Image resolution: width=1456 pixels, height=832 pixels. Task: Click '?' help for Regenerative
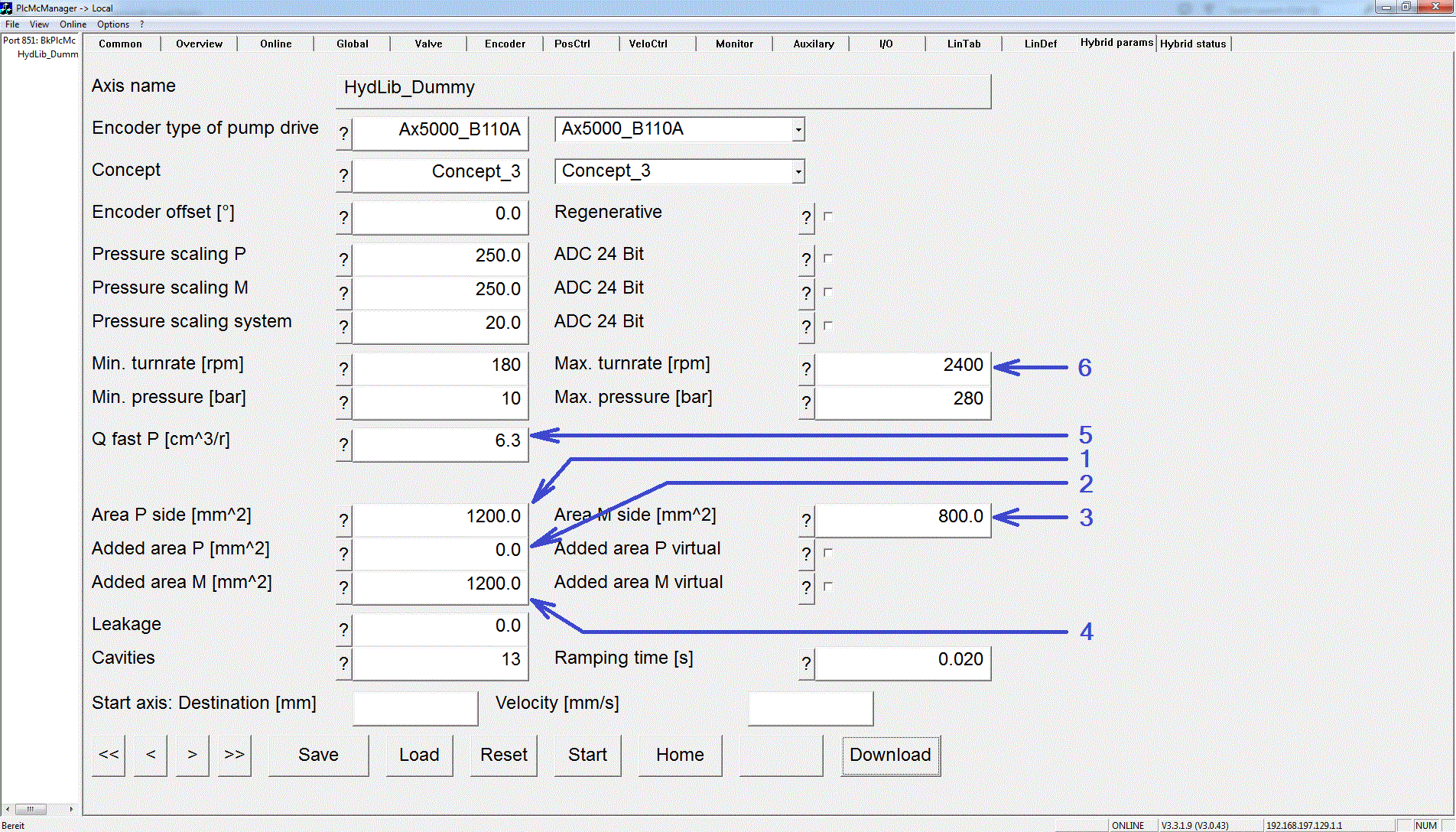(806, 218)
